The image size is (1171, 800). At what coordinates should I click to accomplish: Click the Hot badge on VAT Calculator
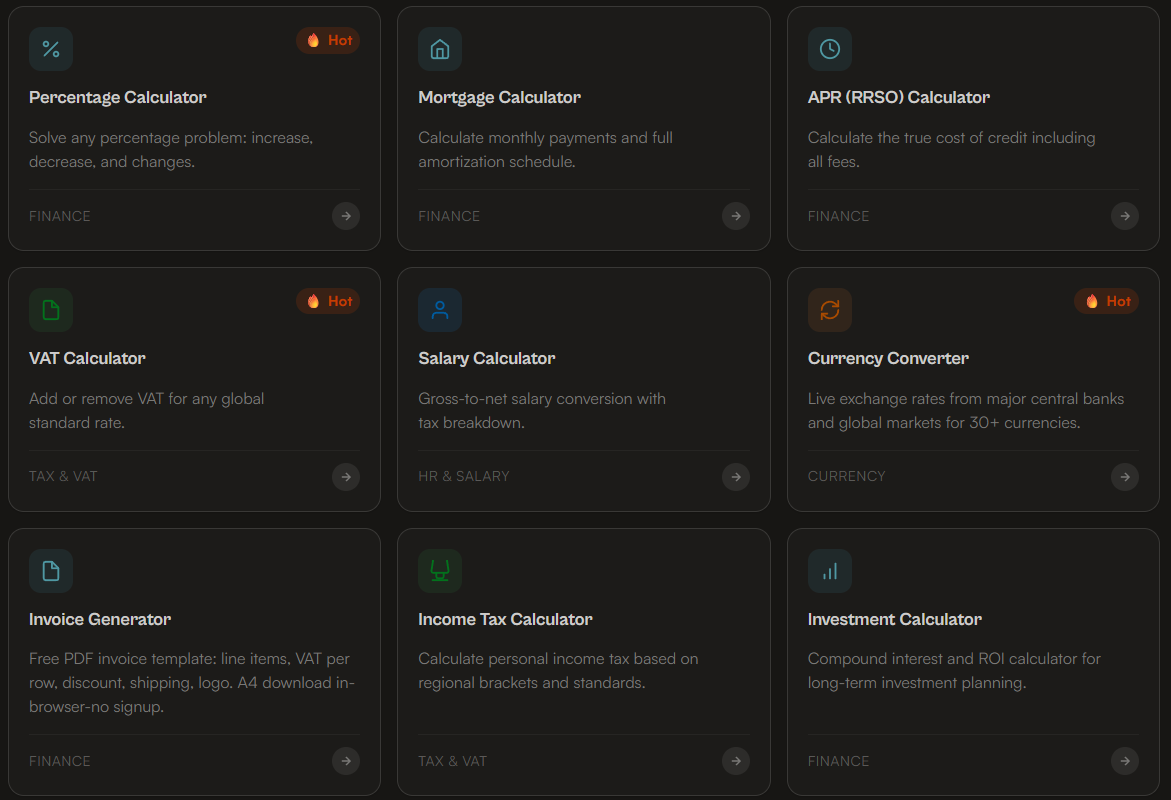(x=329, y=301)
